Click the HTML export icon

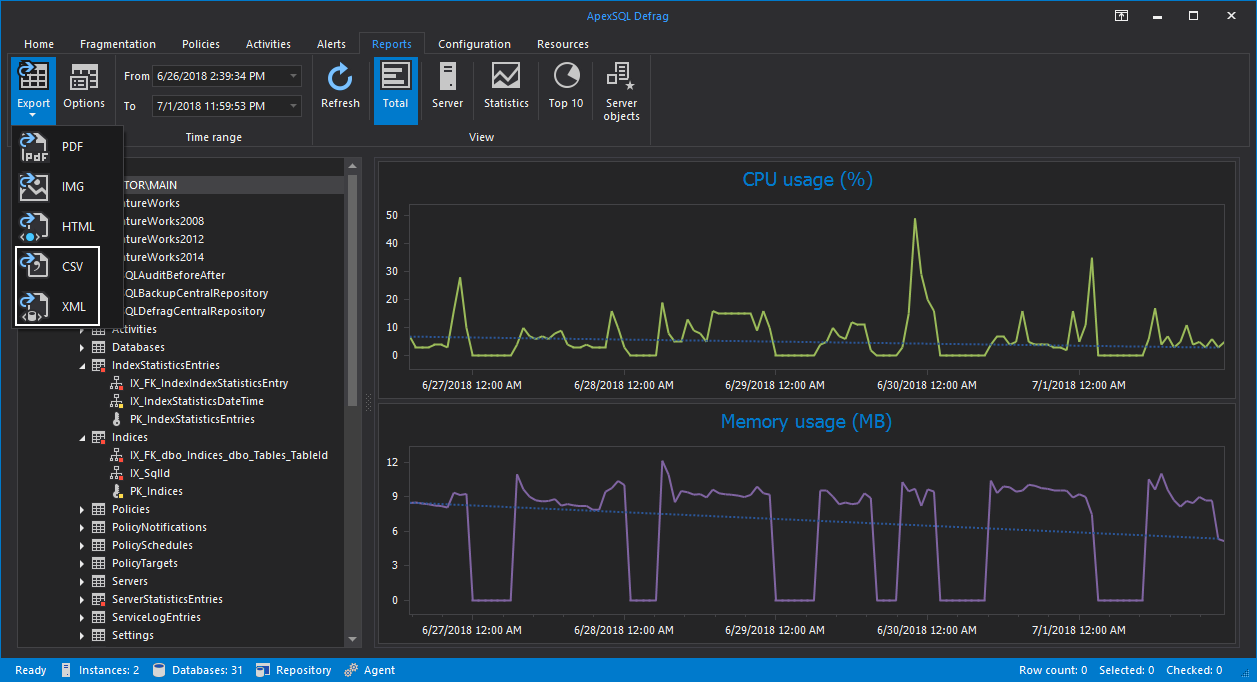coord(35,226)
